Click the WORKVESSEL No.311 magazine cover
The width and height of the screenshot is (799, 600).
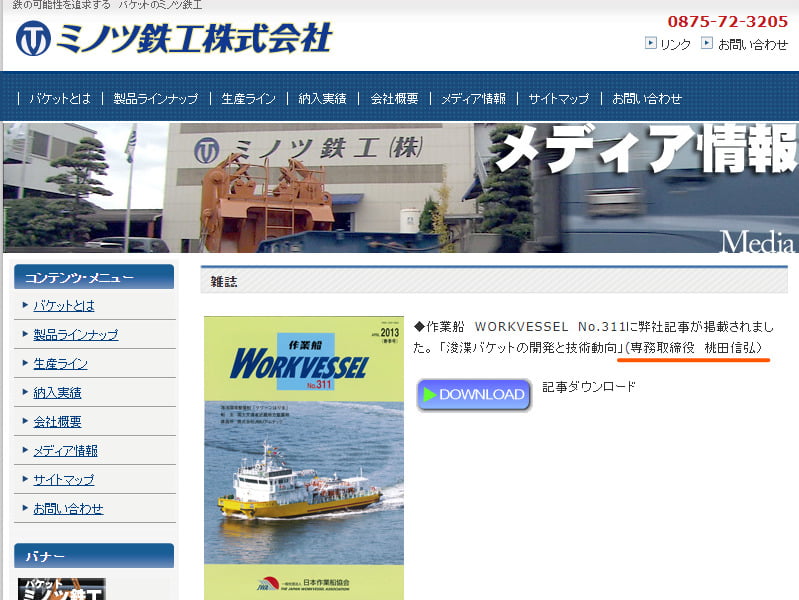point(304,458)
